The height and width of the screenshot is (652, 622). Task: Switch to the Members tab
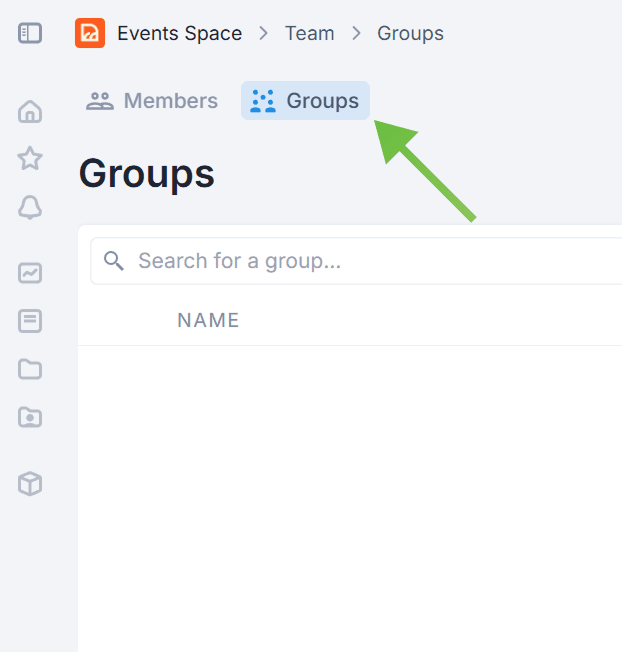tap(152, 101)
